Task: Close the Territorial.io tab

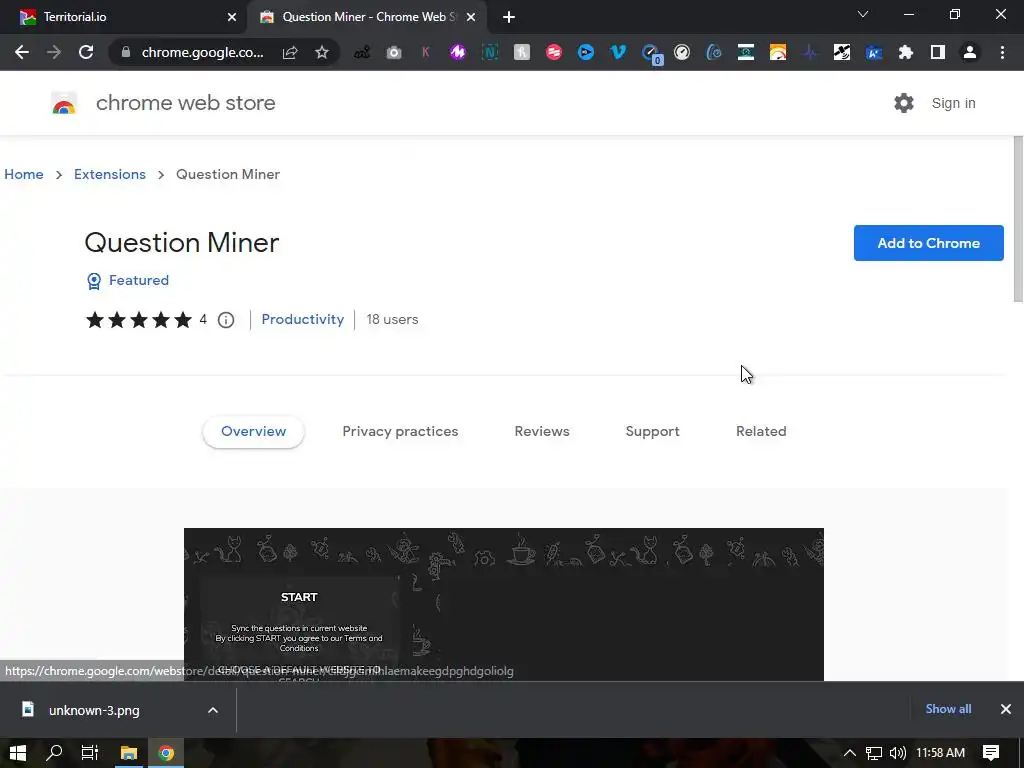Action: tap(232, 17)
